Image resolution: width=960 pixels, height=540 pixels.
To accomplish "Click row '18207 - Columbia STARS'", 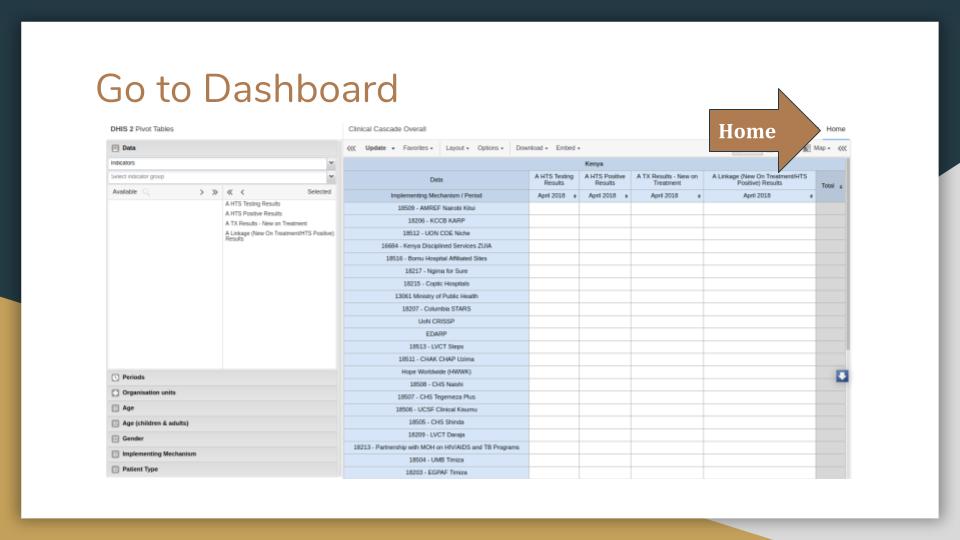I will click(x=437, y=309).
